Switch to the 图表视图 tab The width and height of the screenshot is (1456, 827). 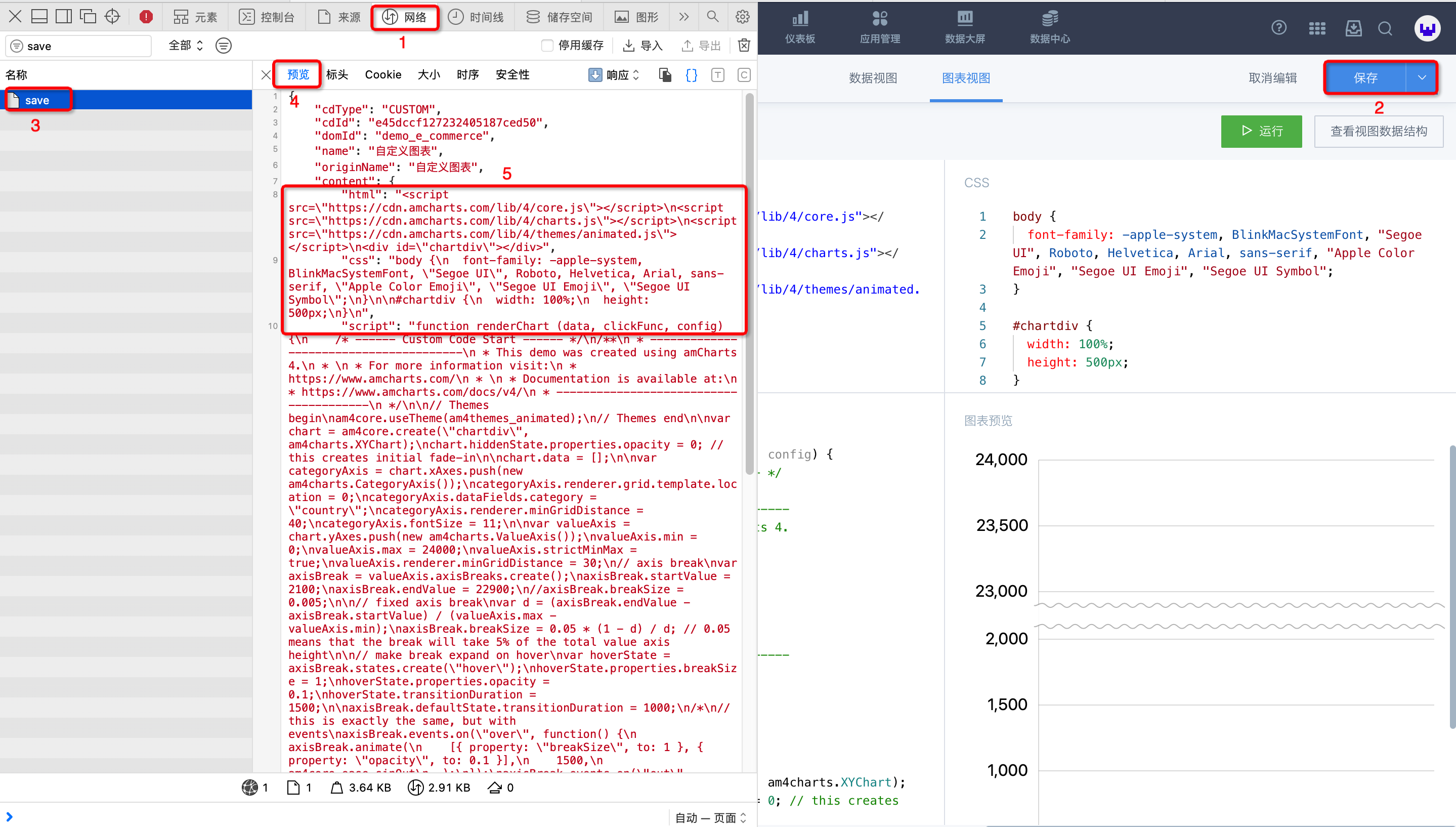(x=966, y=78)
